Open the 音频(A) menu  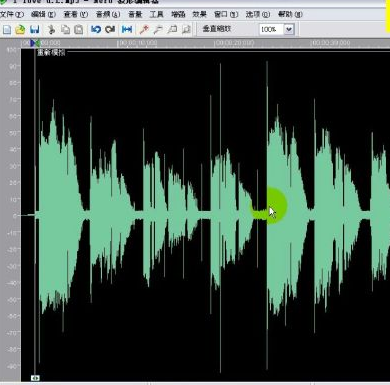[108, 14]
